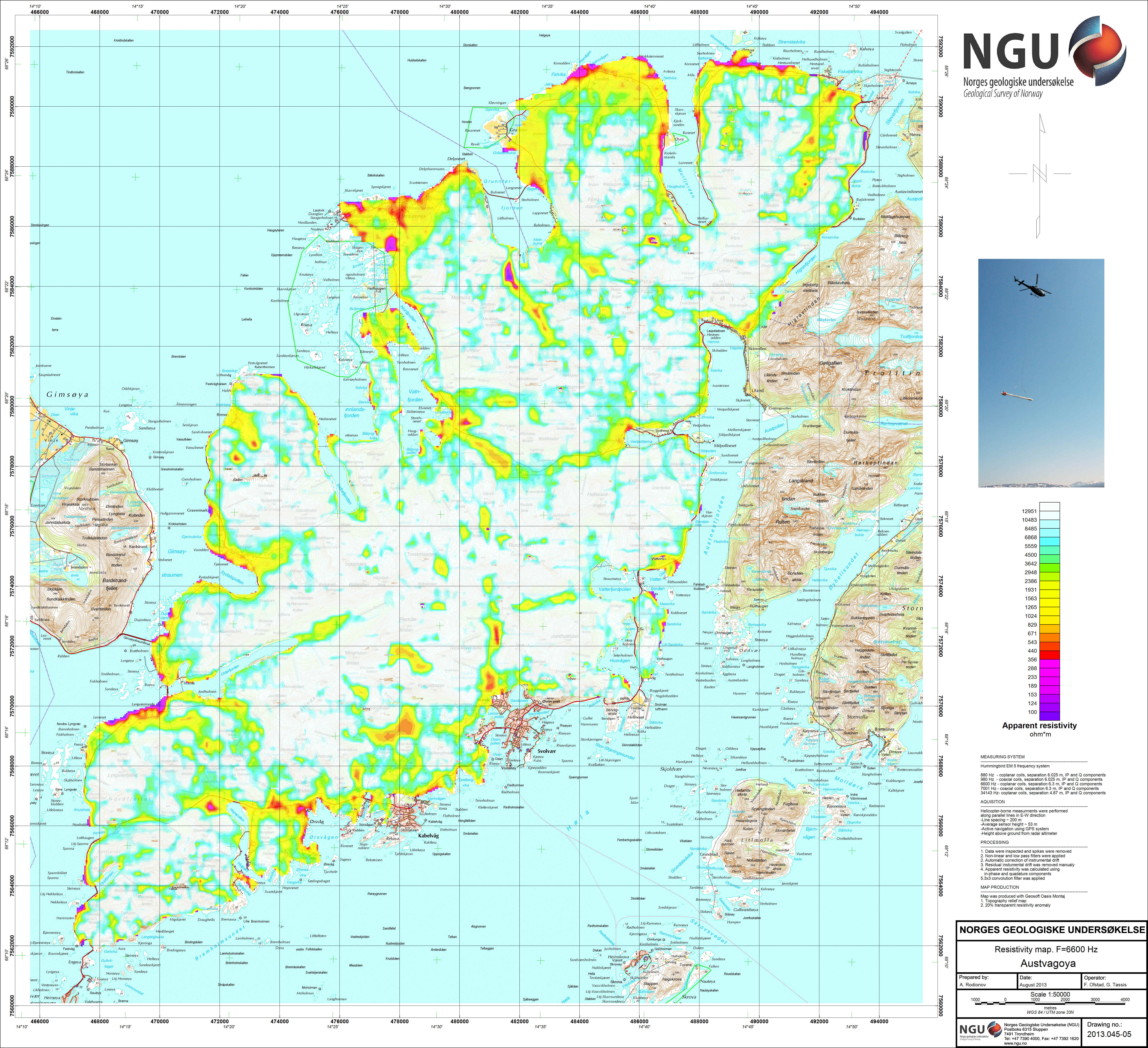1148x1048 pixels.
Task: Click the legend value 440
Action: coord(1032,651)
